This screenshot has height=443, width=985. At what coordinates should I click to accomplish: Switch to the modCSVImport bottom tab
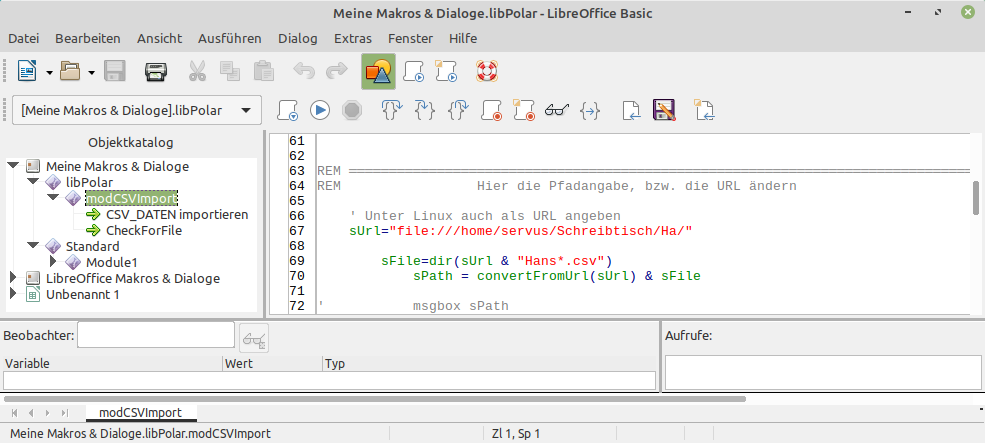[x=141, y=413]
